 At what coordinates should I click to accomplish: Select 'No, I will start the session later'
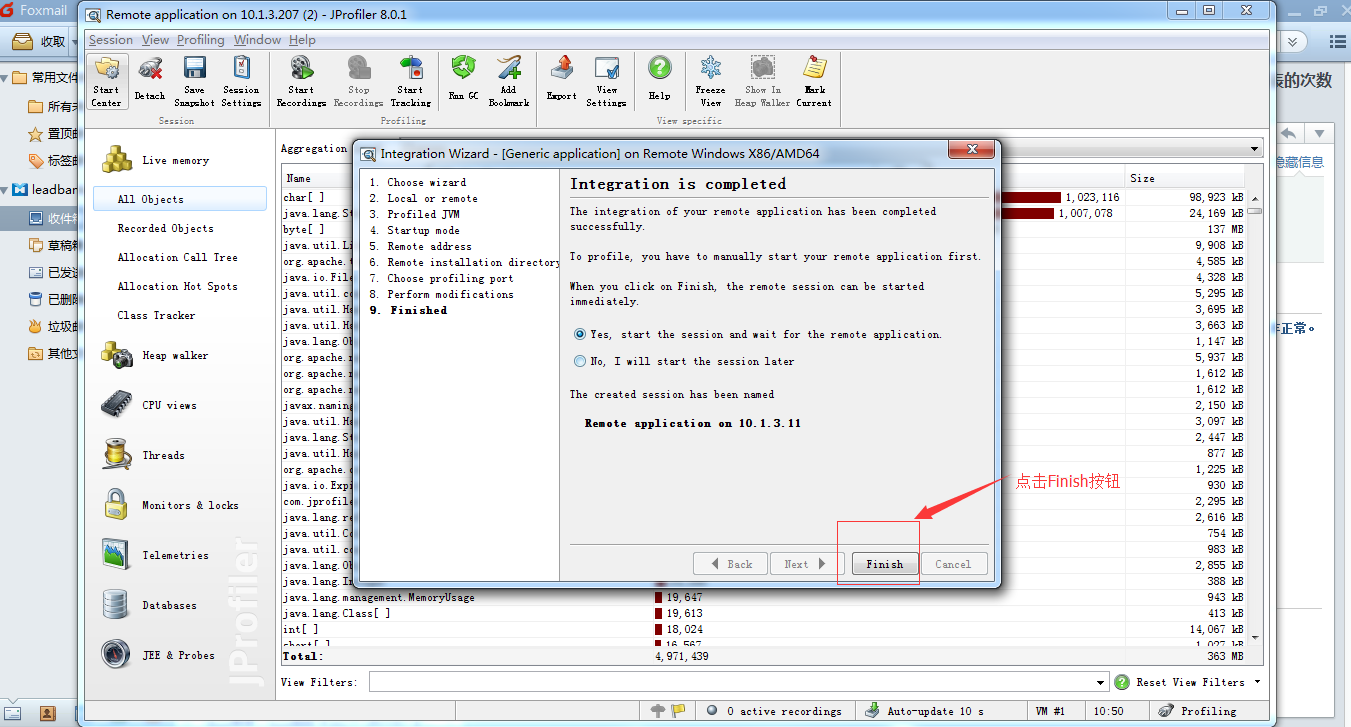[x=580, y=361]
